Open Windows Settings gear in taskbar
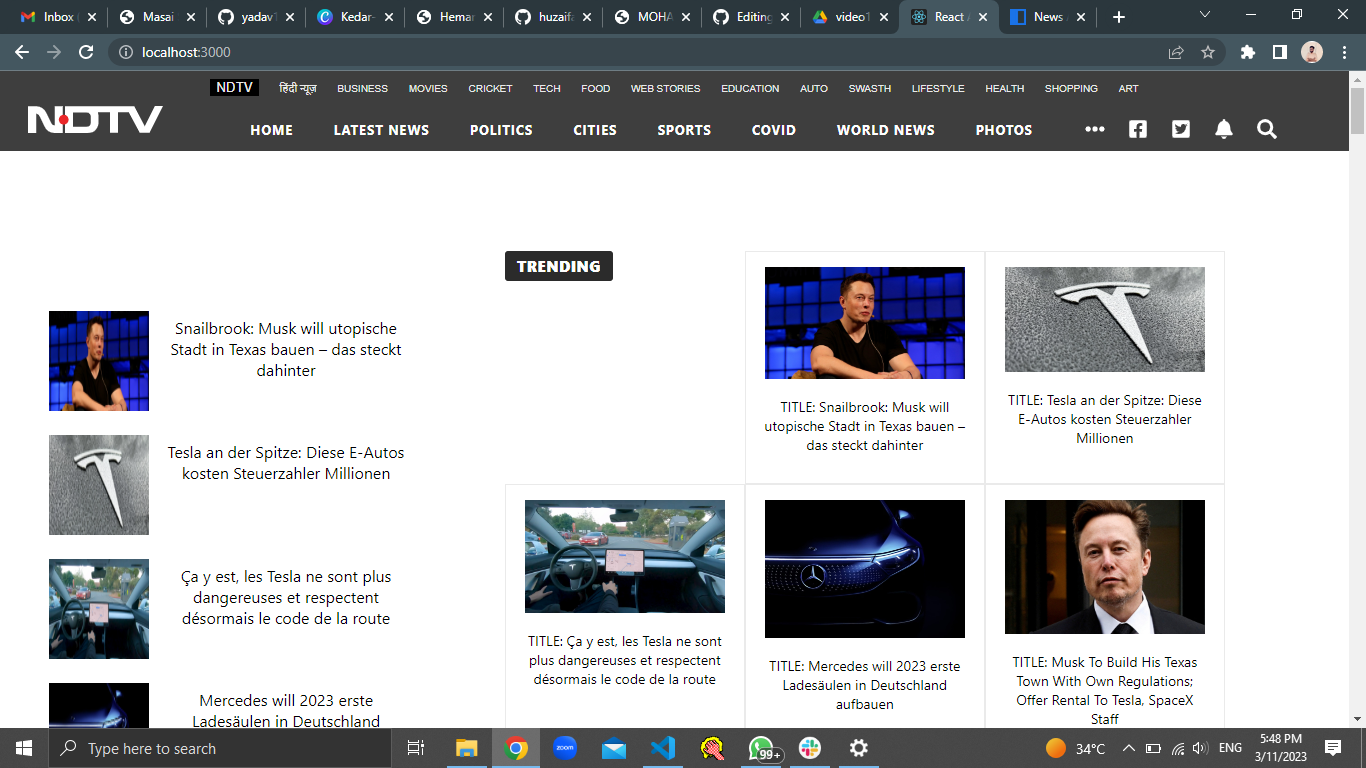This screenshot has width=1366, height=768. [x=858, y=748]
